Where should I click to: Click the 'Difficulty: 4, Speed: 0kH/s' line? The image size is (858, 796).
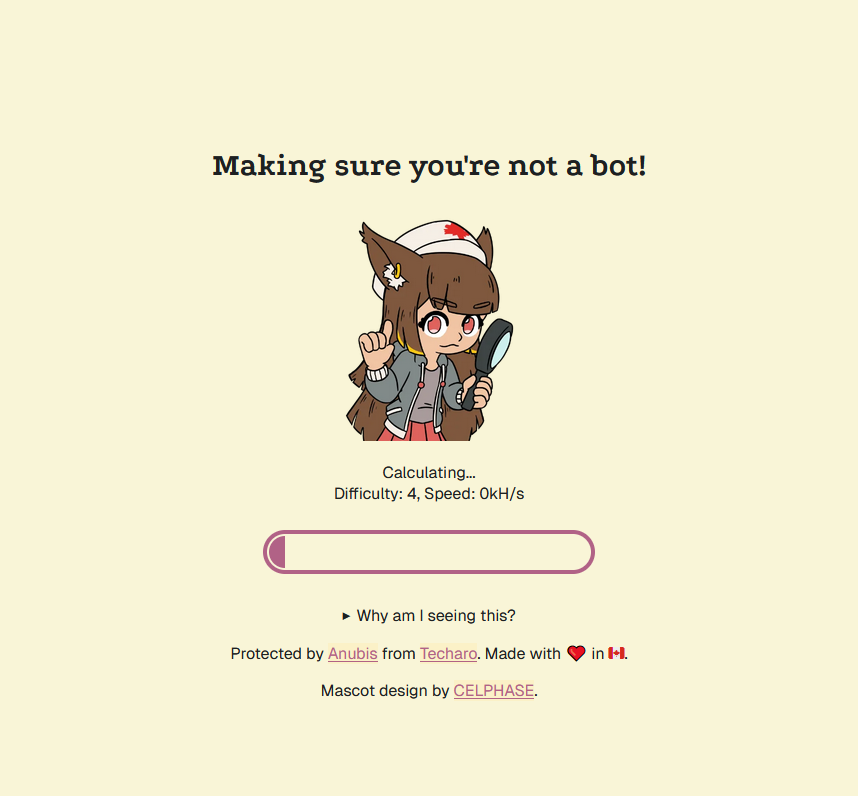tap(429, 493)
